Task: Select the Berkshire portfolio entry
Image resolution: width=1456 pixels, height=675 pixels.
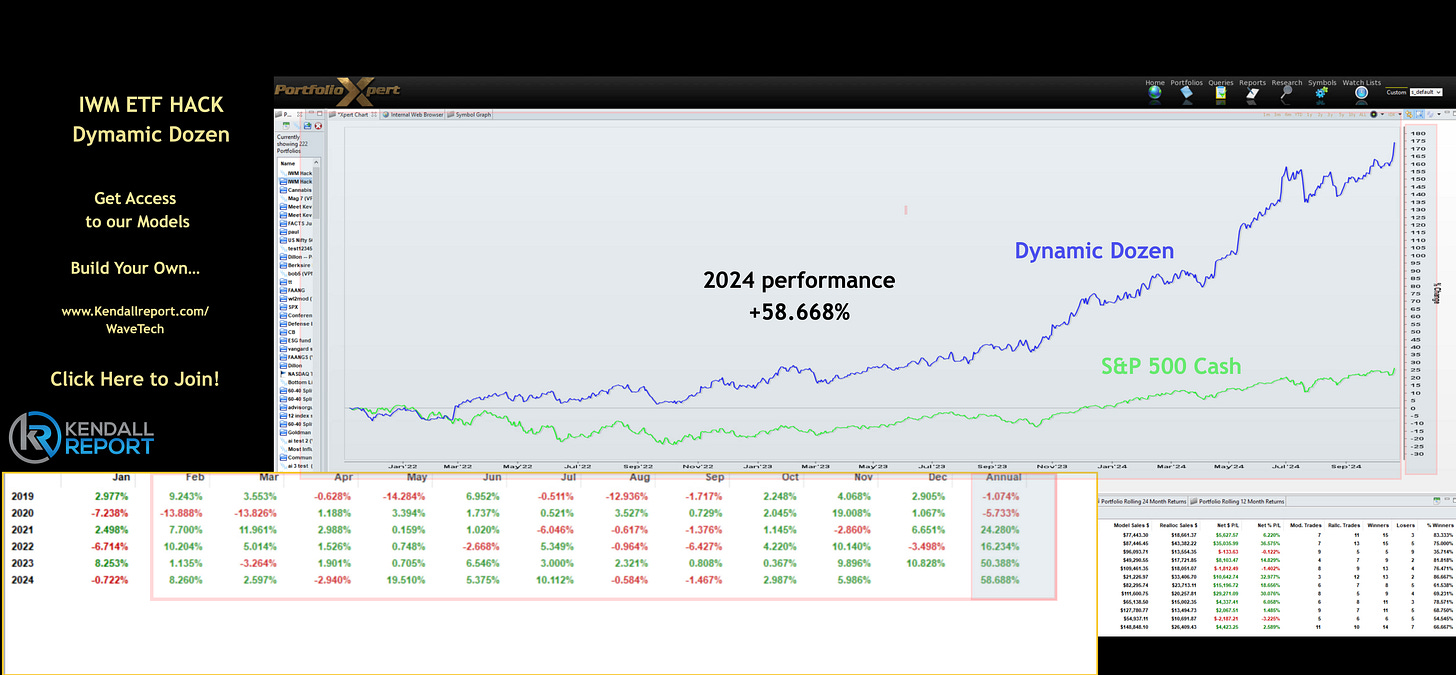Action: tap(297, 265)
